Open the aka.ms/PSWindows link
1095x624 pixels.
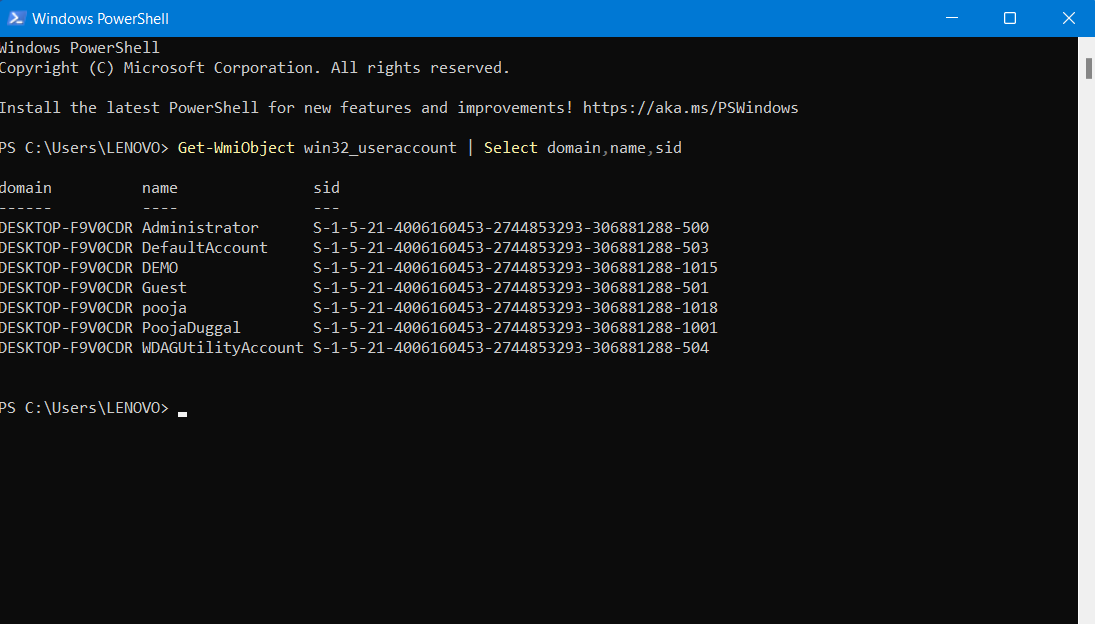click(x=690, y=108)
